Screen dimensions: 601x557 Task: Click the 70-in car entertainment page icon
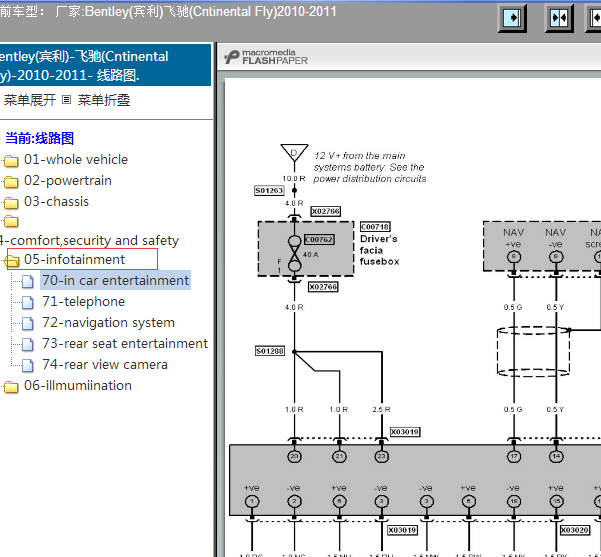pyautogui.click(x=28, y=281)
